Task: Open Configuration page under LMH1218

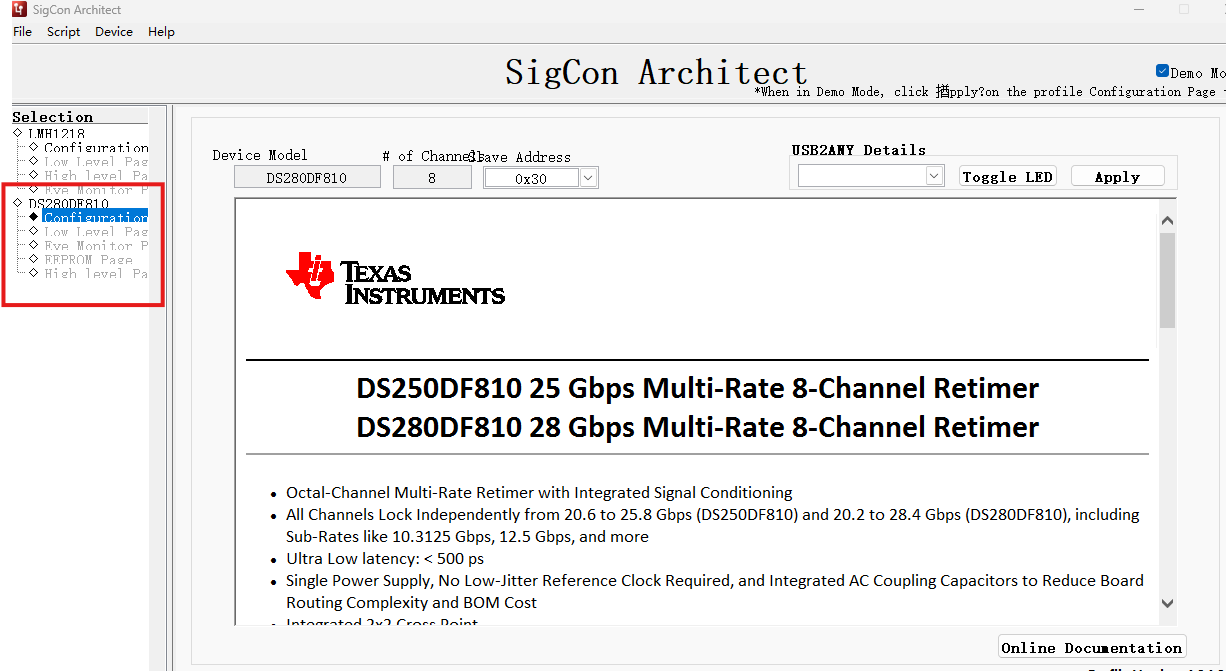Action: pos(96,147)
